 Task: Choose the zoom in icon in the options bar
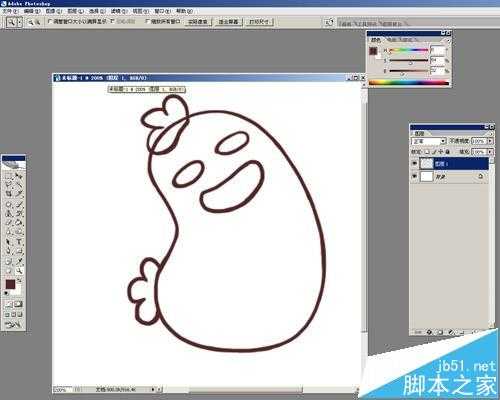click(30, 22)
